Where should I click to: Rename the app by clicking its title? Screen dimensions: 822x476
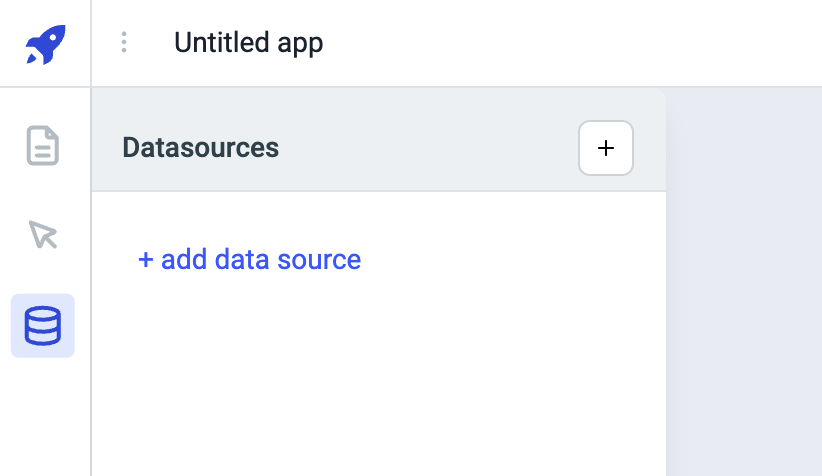pyautogui.click(x=248, y=43)
